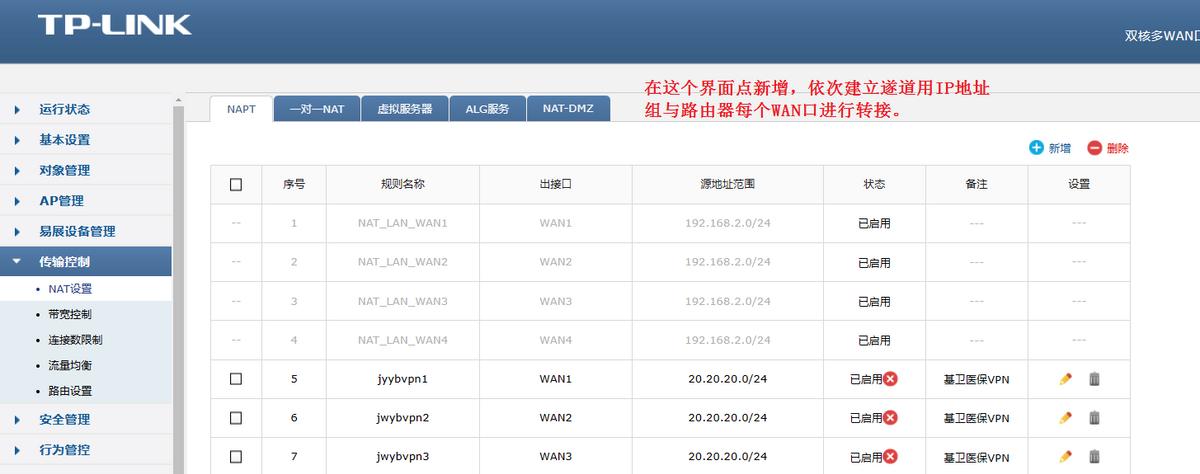Click the red minus 删除 icon
1200x474 pixels.
1094,148
